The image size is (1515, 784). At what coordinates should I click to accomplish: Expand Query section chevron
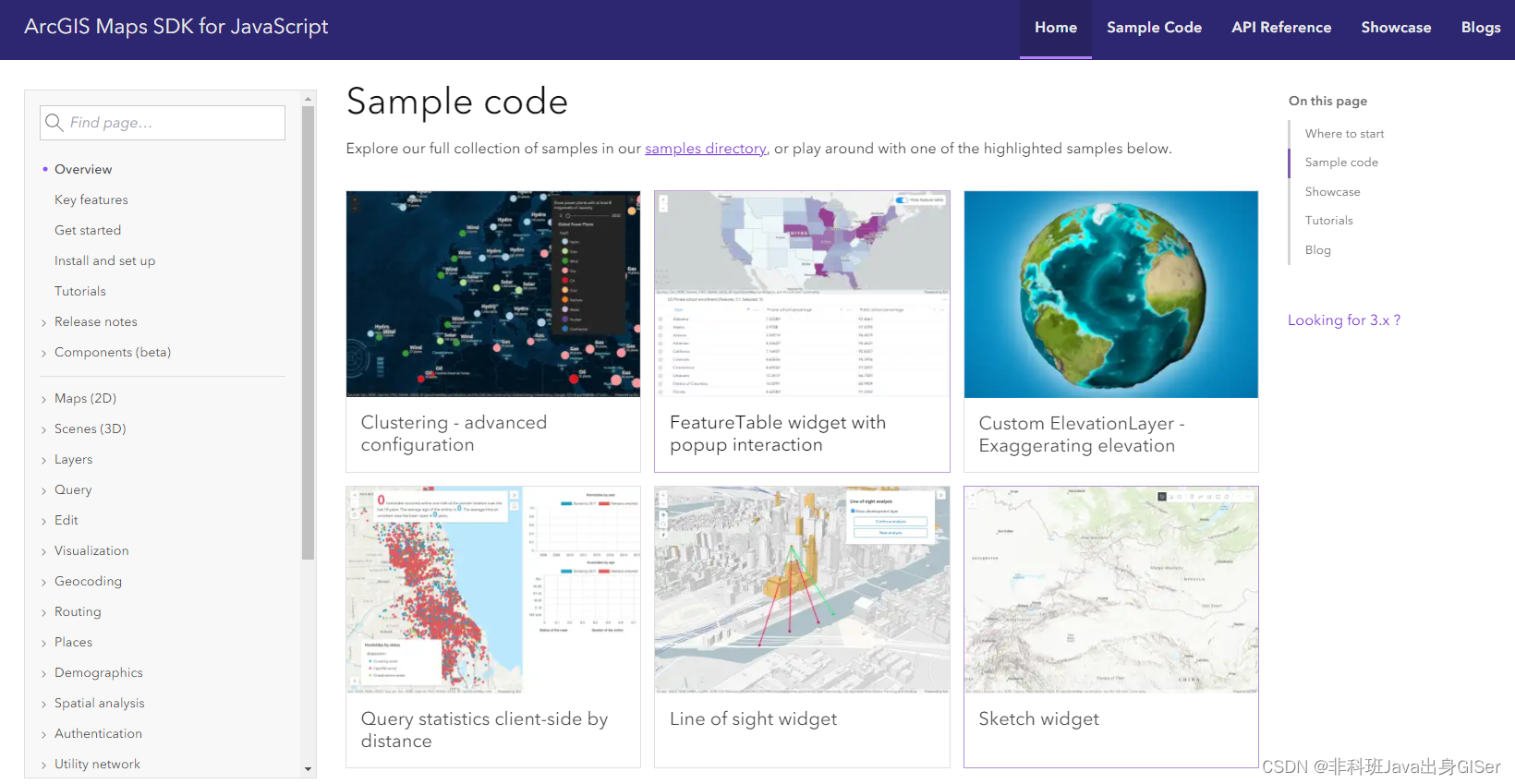tap(43, 490)
